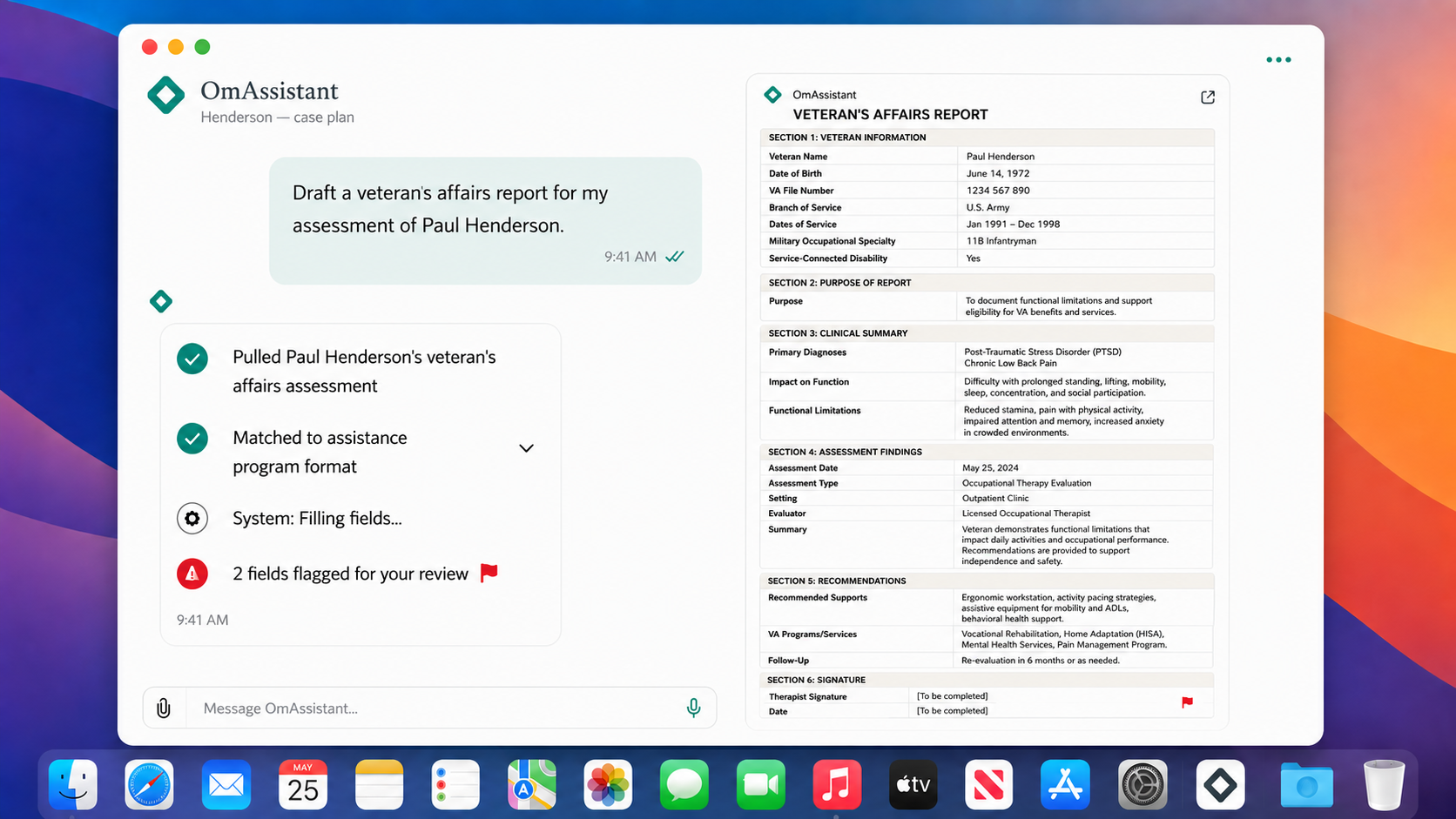The image size is (1456, 819).
Task: Click the Outpatient Clinic setting value
Action: pos(995,498)
